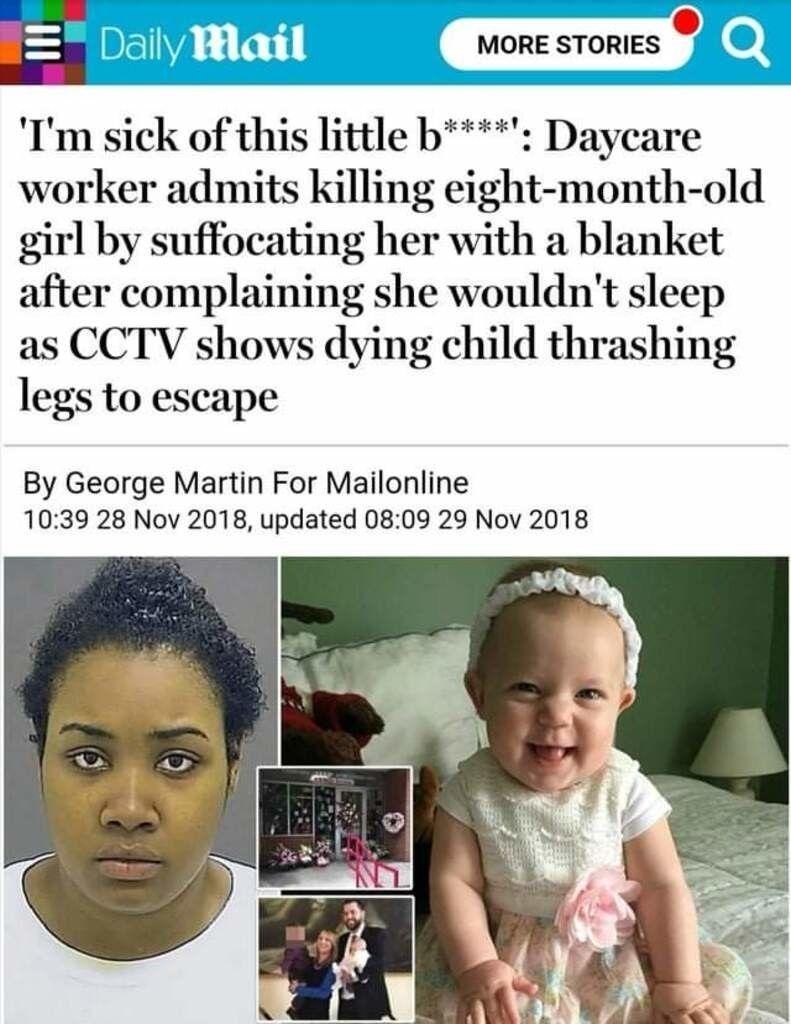Open the MORE STORIES button
Image resolution: width=791 pixels, height=1024 pixels.
click(568, 44)
